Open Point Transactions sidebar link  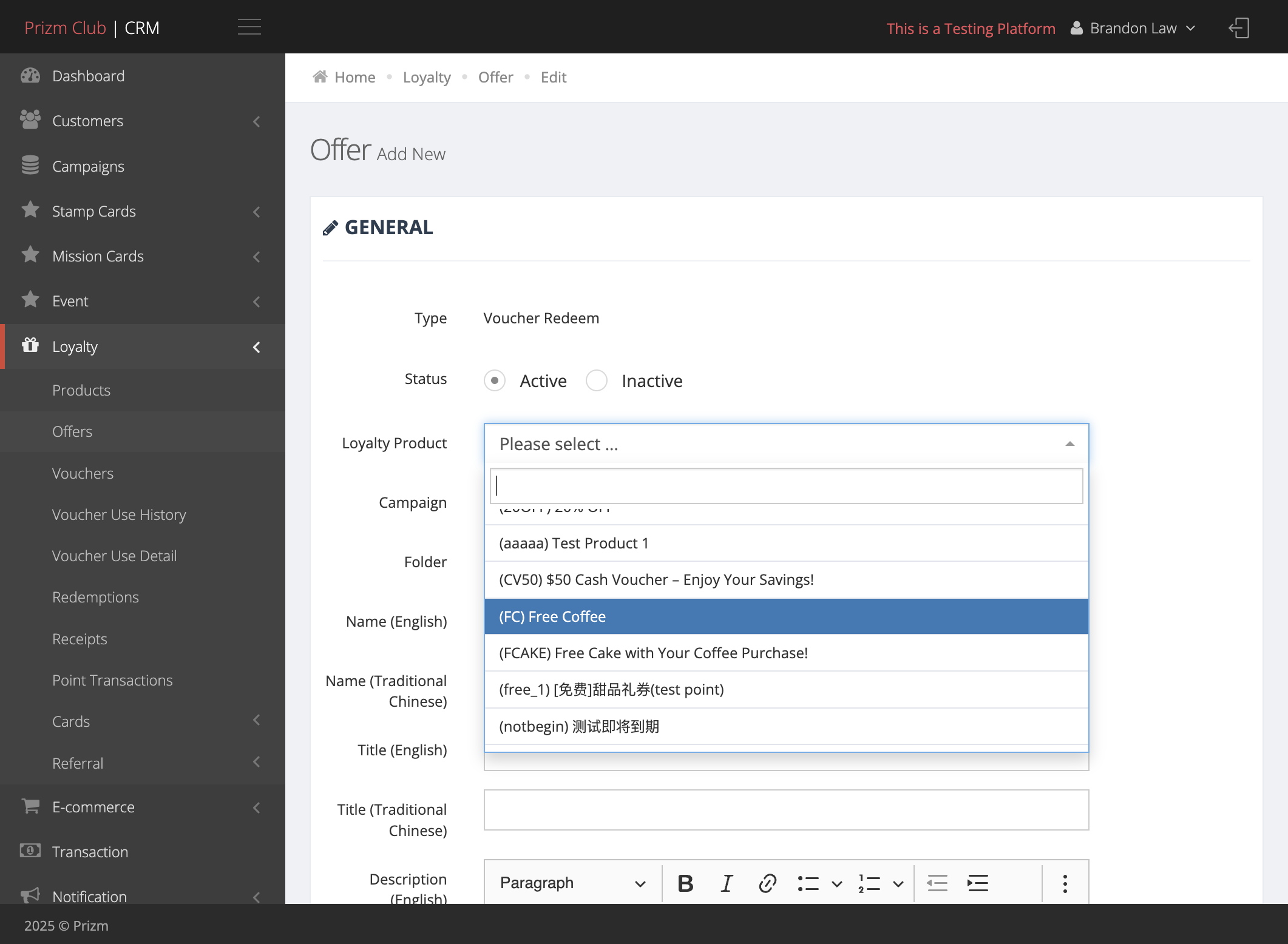(x=112, y=680)
